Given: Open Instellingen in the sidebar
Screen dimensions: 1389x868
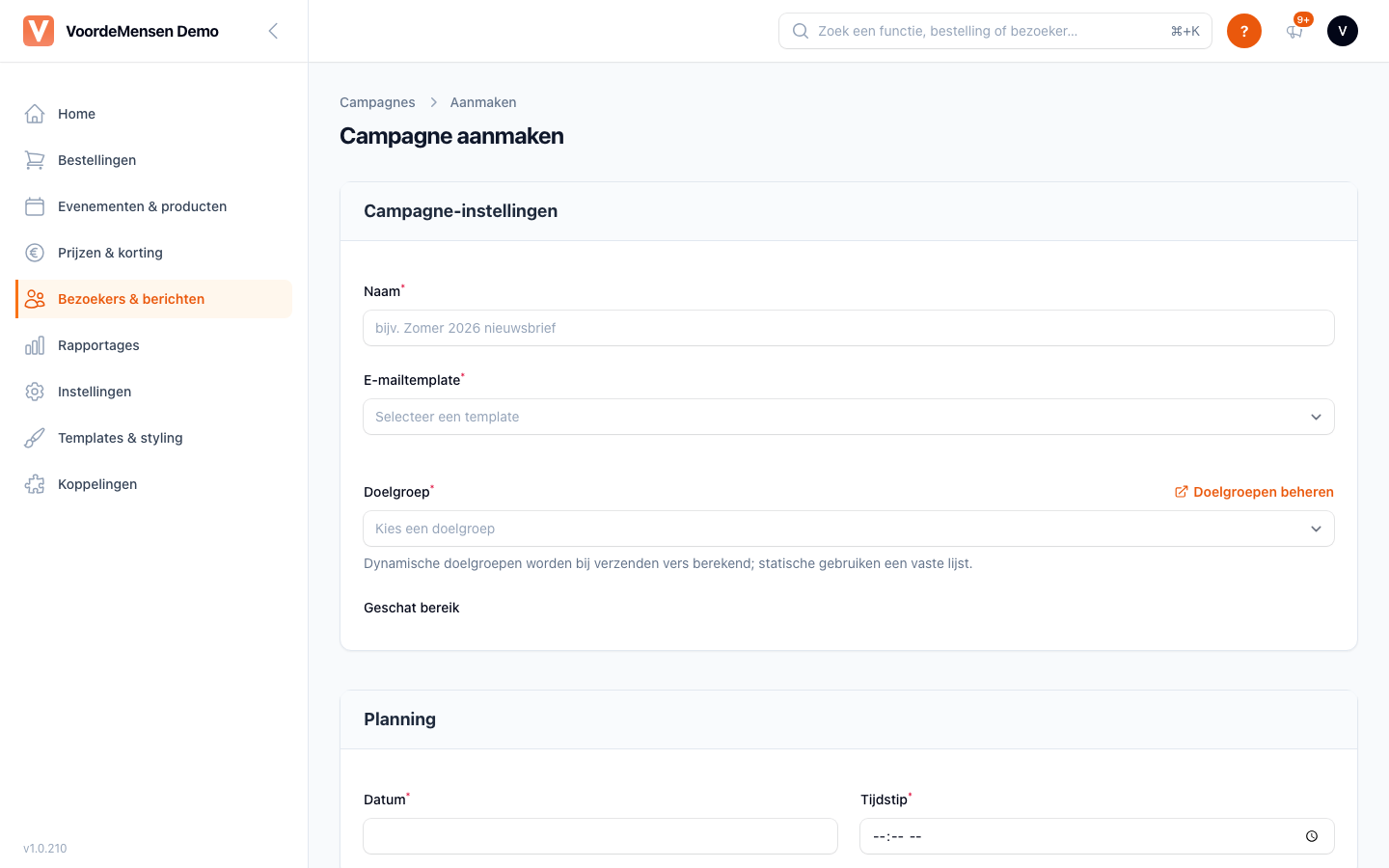Looking at the screenshot, I should click(153, 392).
